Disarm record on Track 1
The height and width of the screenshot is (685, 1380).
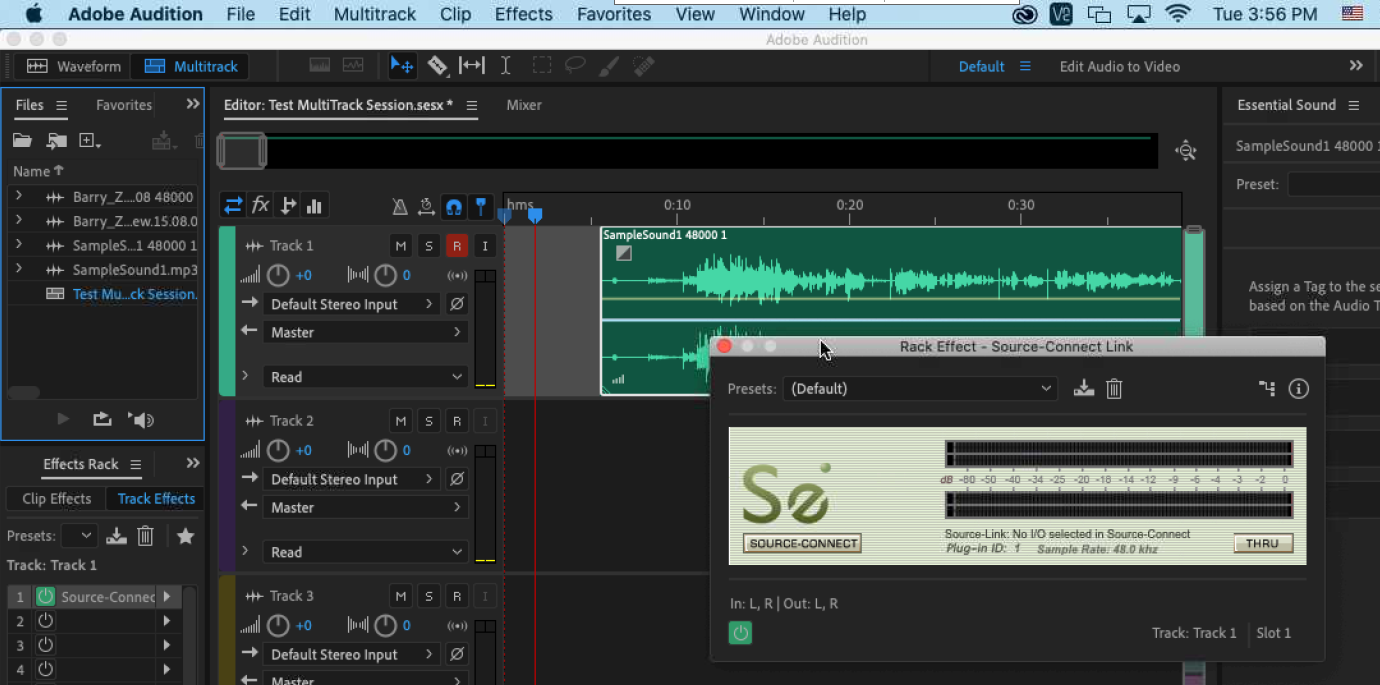[457, 246]
